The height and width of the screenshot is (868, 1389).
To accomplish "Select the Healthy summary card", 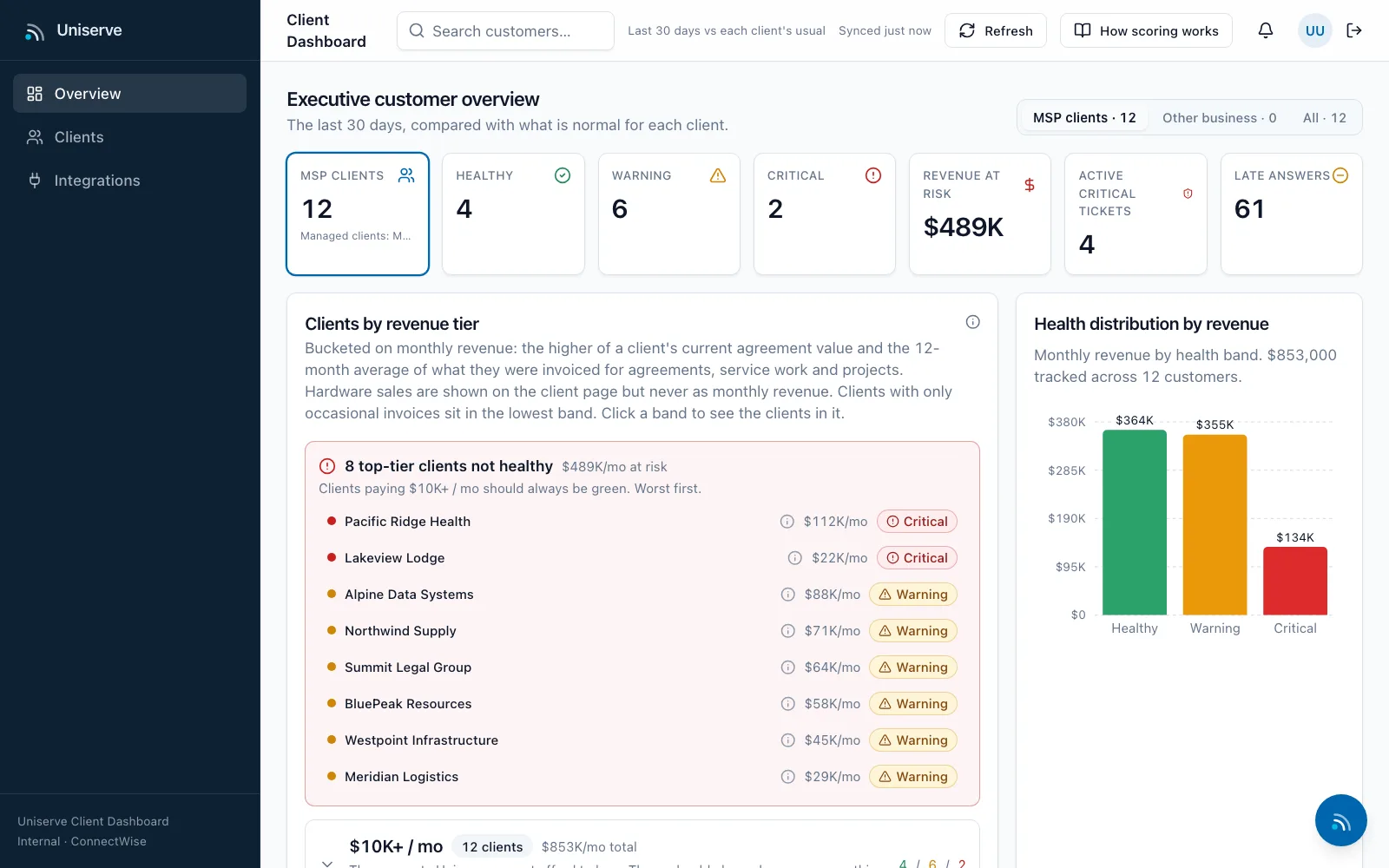I will click(513, 214).
